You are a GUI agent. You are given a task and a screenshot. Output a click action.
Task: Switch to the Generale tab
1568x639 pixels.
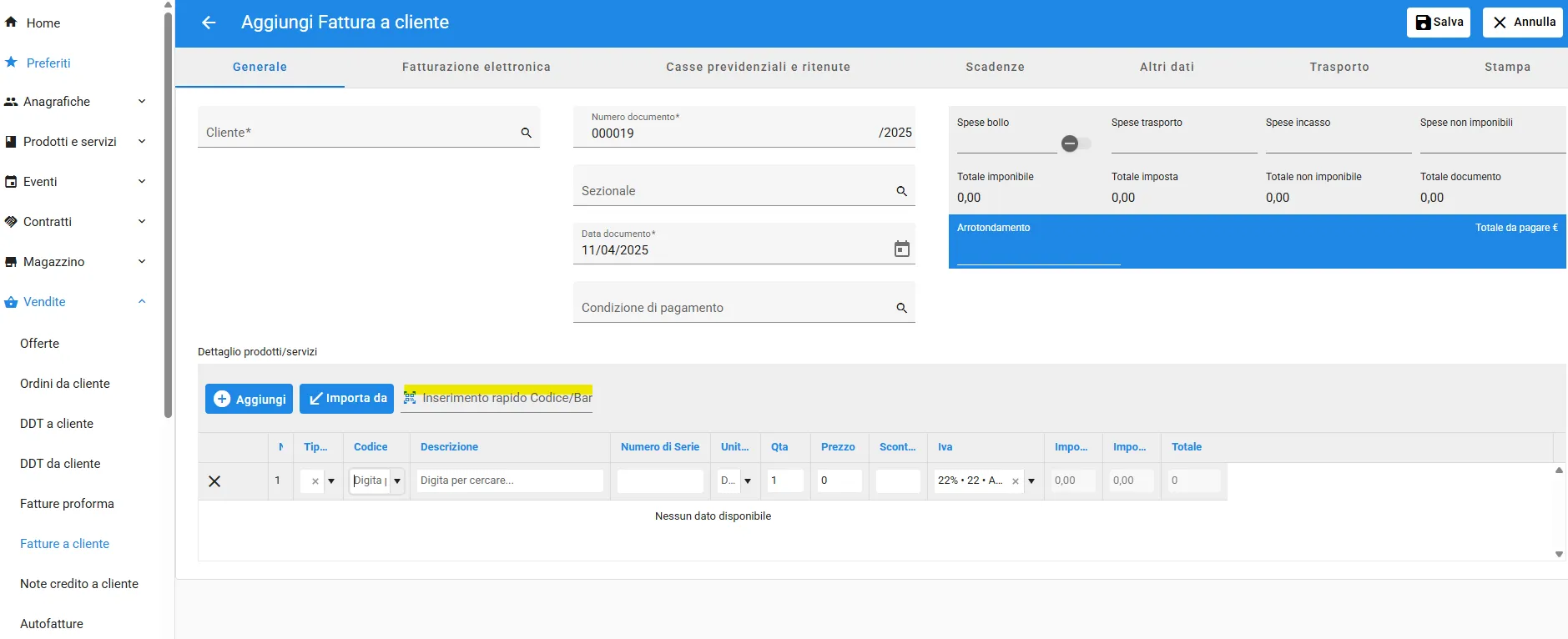pos(260,67)
